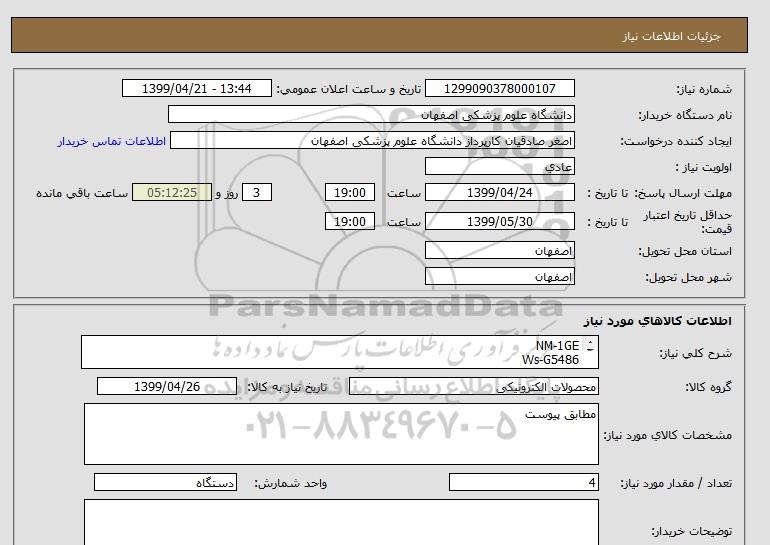Click the label تاریخ نیاز به کالا

coord(287,387)
